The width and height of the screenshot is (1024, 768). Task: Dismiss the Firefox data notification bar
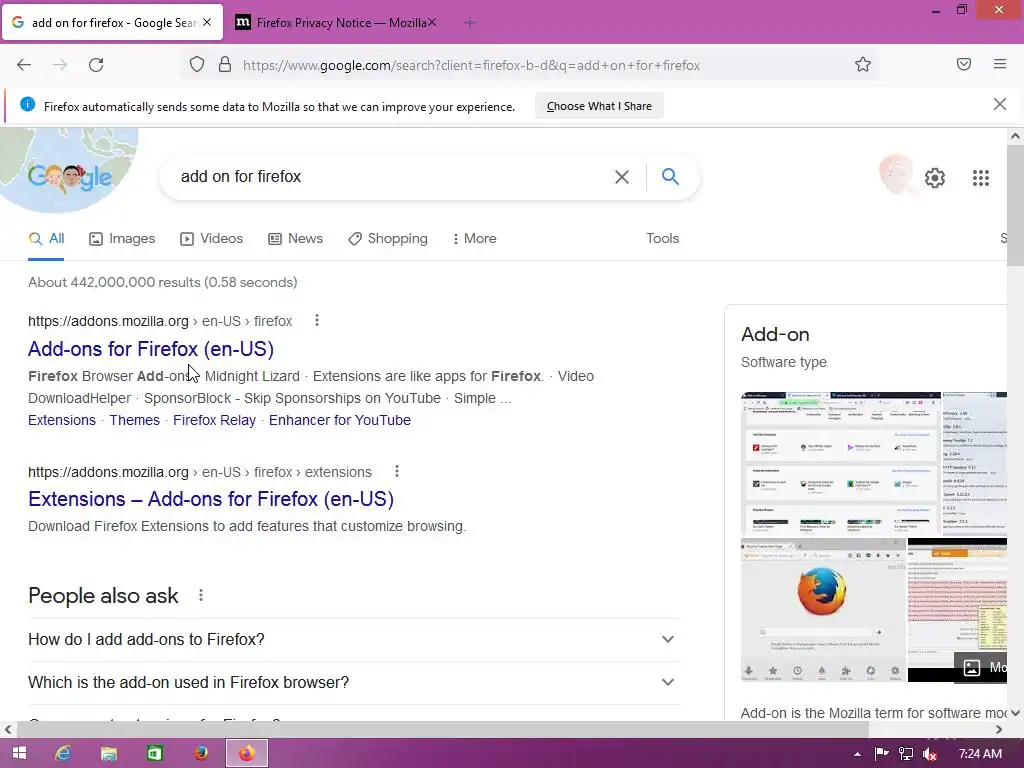tap(1000, 104)
